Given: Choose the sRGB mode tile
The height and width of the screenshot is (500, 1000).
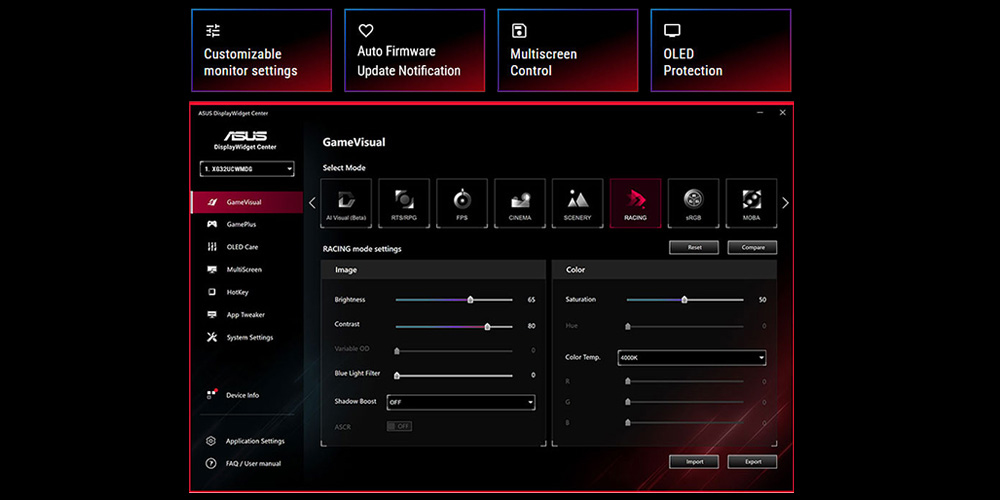Looking at the screenshot, I should (x=693, y=203).
